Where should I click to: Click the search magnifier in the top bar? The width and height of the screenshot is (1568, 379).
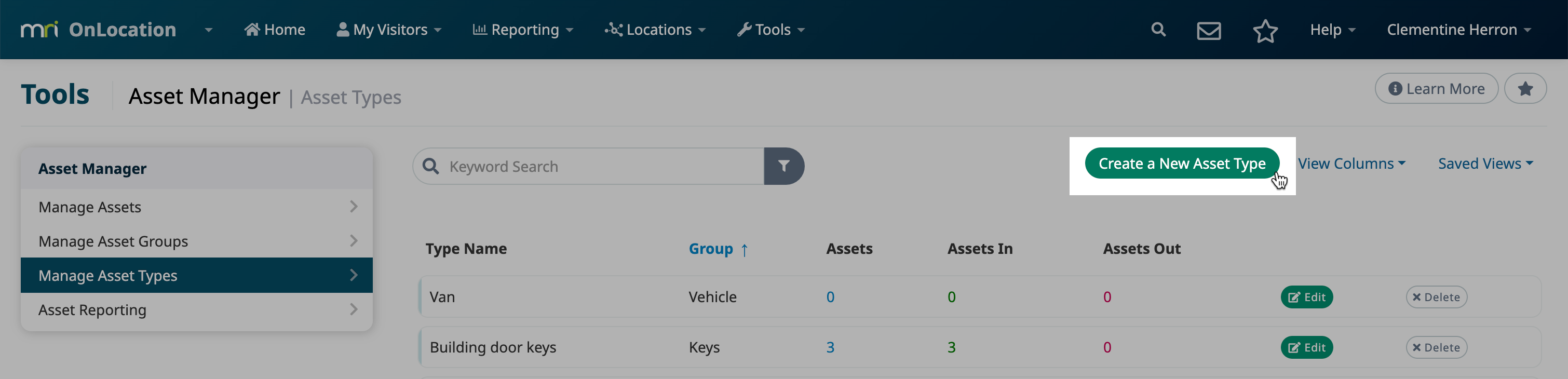(1158, 29)
